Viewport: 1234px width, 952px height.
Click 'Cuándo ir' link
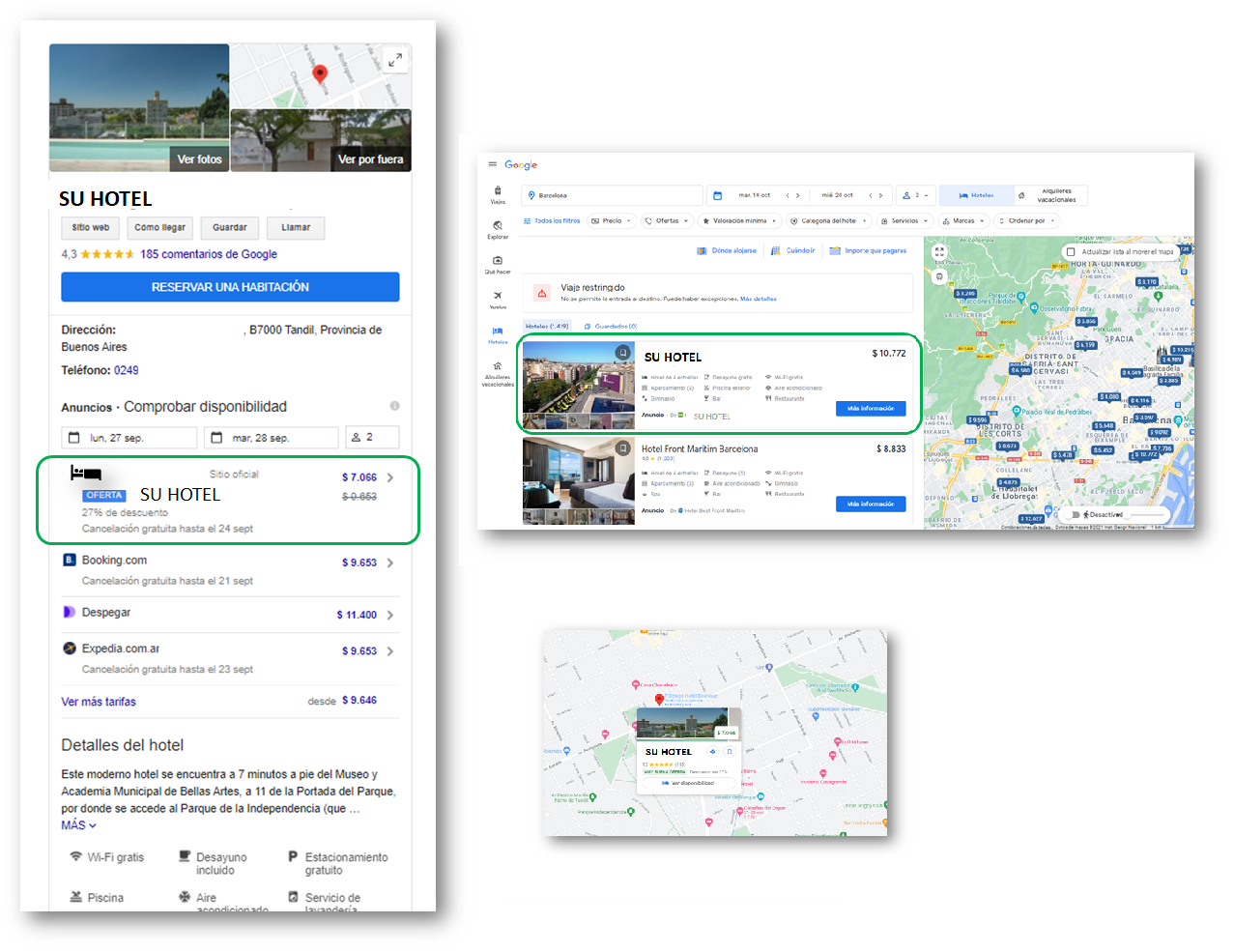pyautogui.click(x=793, y=250)
